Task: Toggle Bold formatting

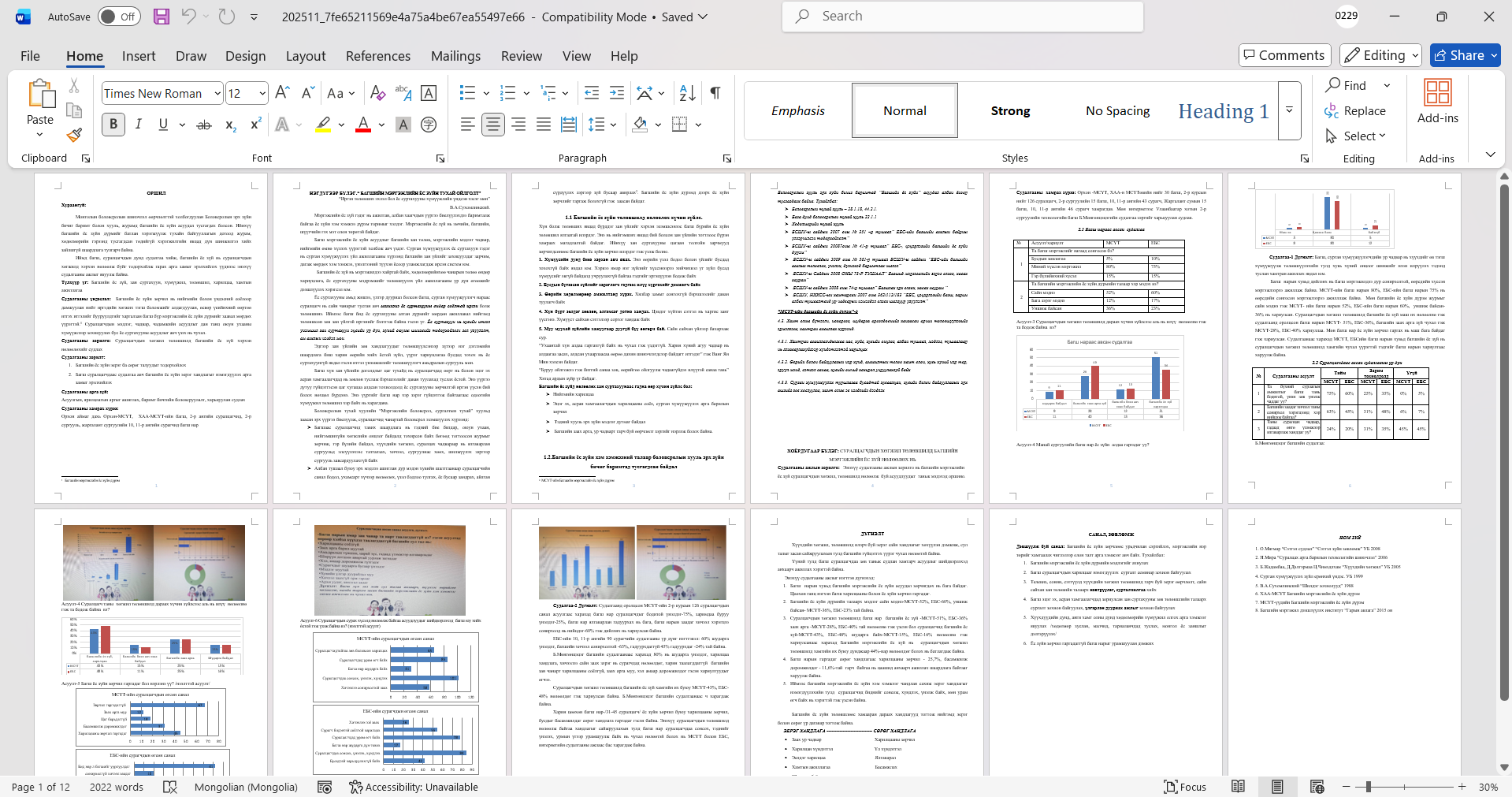Action: [113, 125]
